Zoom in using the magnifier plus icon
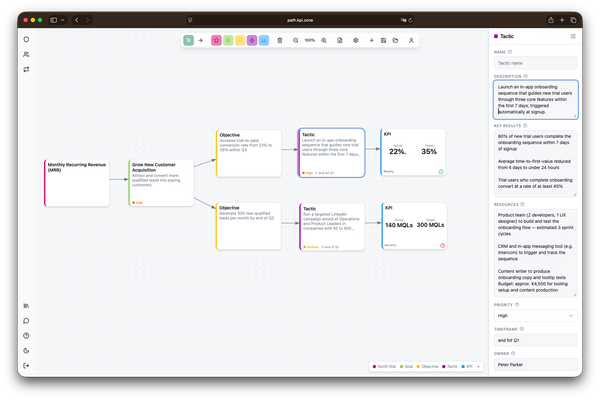 pos(325,40)
